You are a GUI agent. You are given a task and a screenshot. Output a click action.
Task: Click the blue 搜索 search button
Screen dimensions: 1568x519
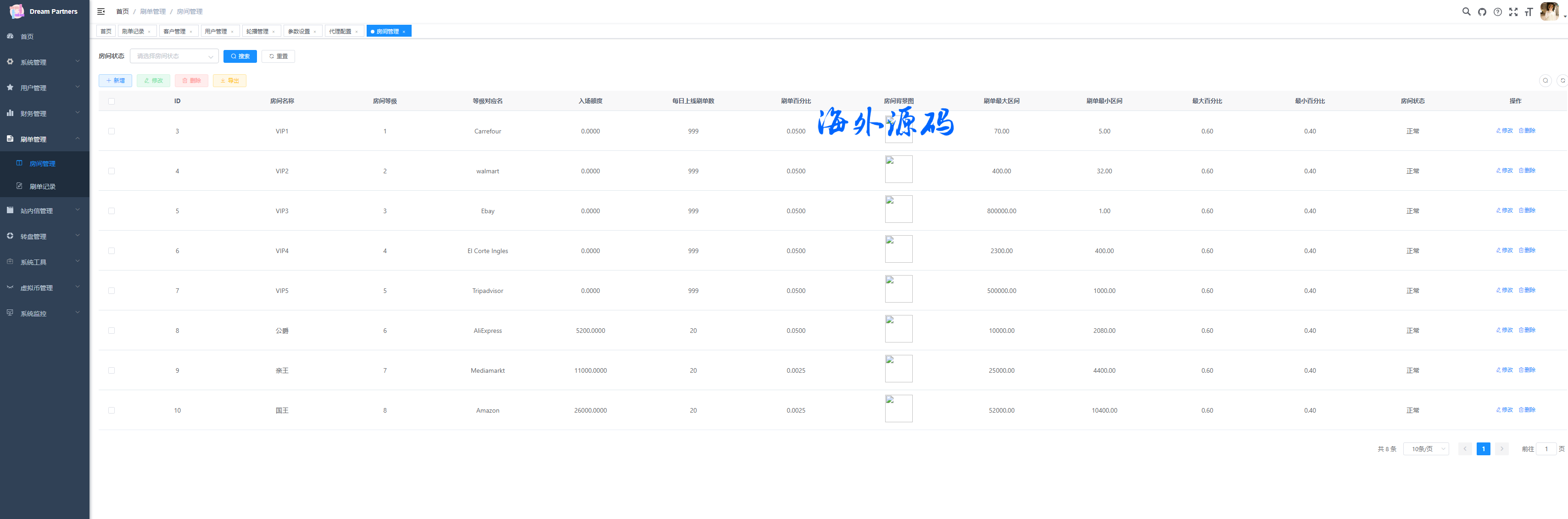(240, 56)
